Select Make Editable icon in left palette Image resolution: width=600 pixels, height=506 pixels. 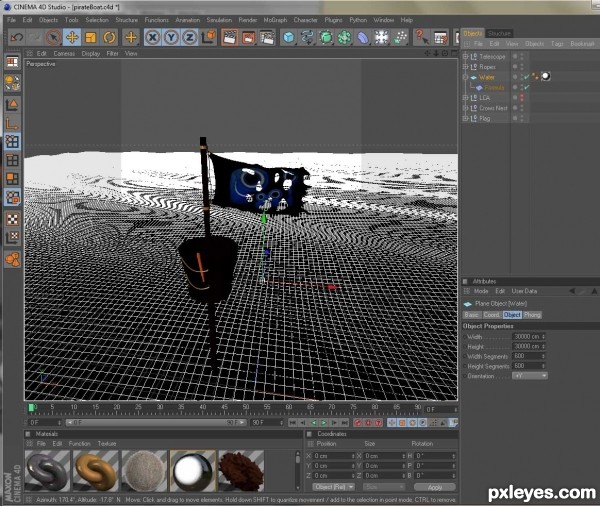coord(13,83)
